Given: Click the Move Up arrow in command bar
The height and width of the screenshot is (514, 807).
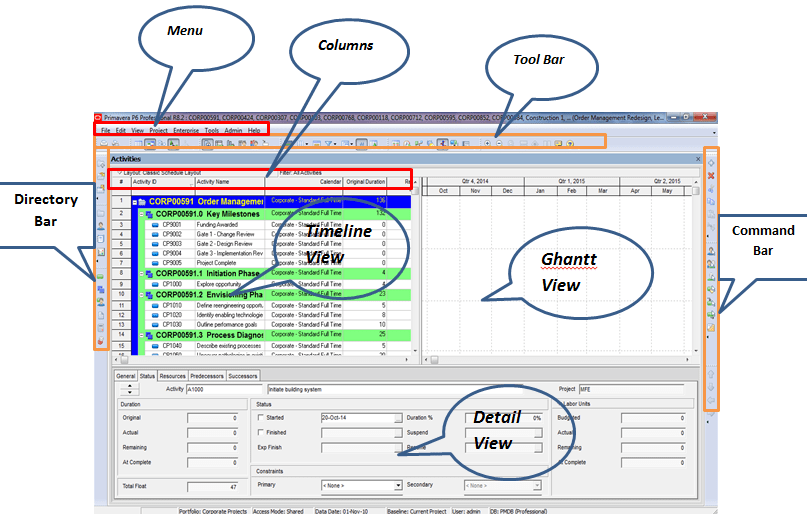Looking at the screenshot, I should (x=711, y=374).
